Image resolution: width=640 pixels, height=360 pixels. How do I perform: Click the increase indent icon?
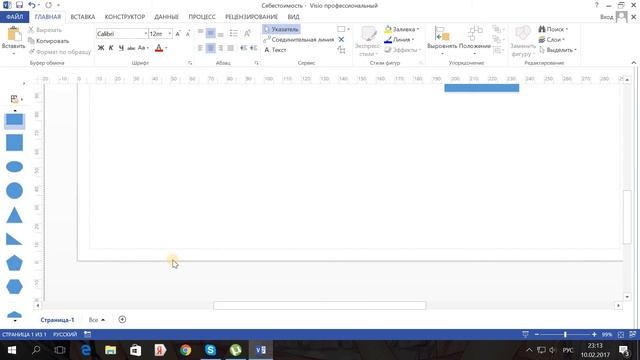(253, 48)
